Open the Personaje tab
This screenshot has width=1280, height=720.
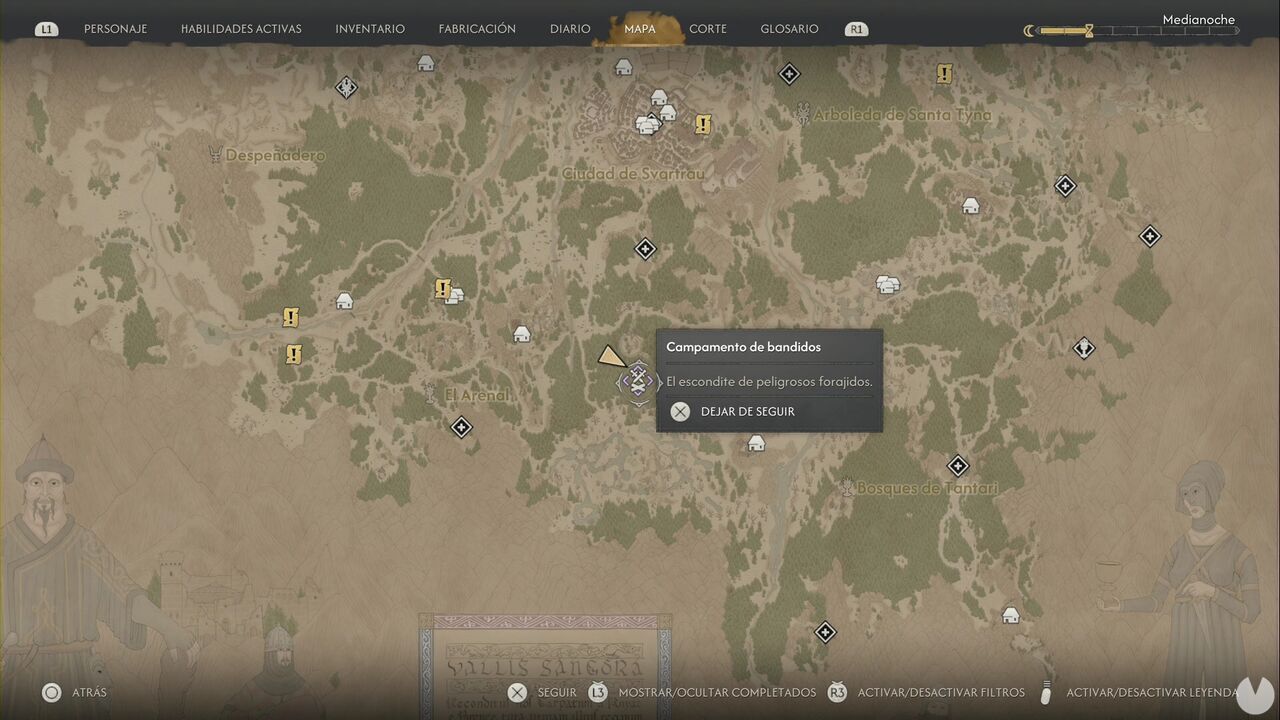pos(115,29)
